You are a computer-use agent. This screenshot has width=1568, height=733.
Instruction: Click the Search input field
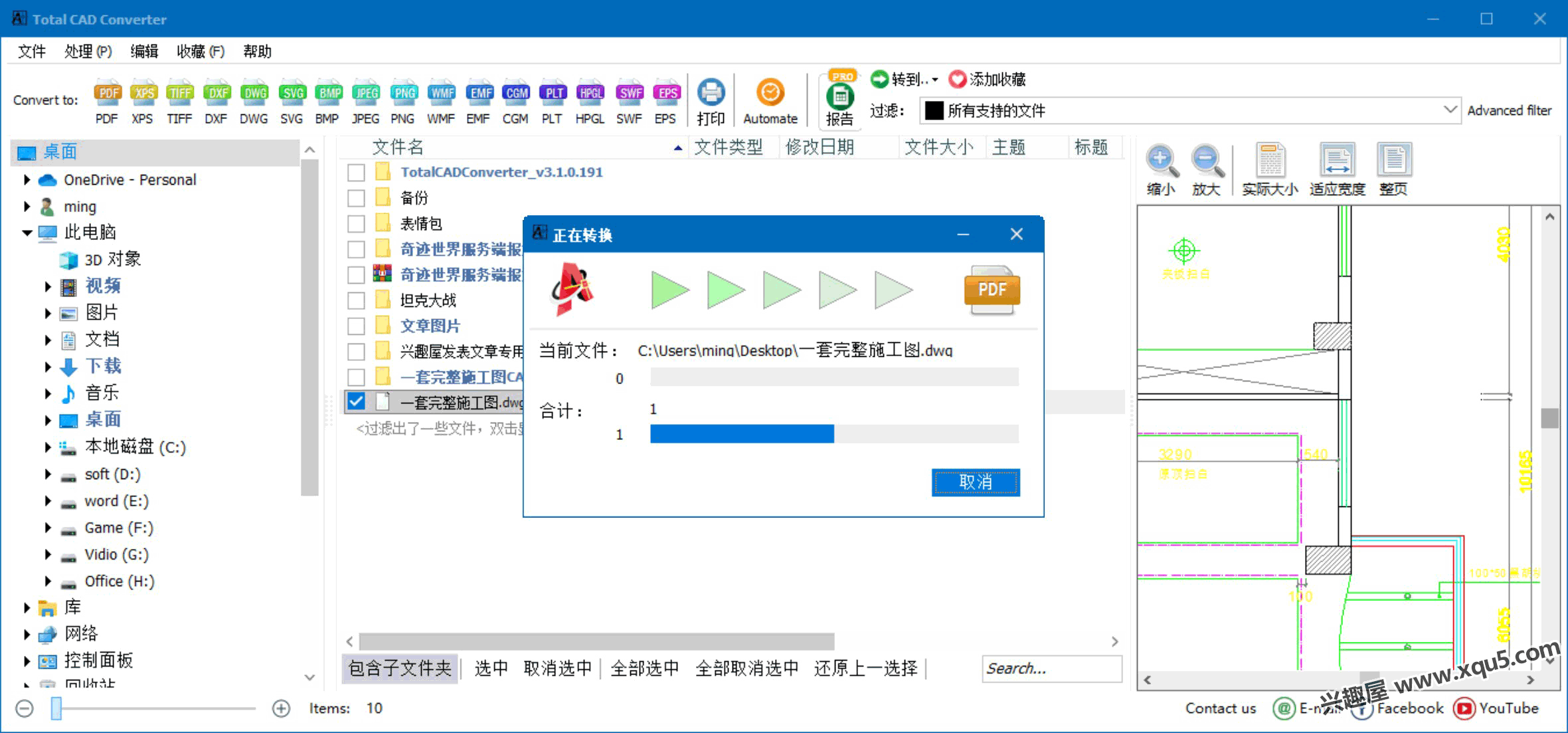tap(1052, 669)
